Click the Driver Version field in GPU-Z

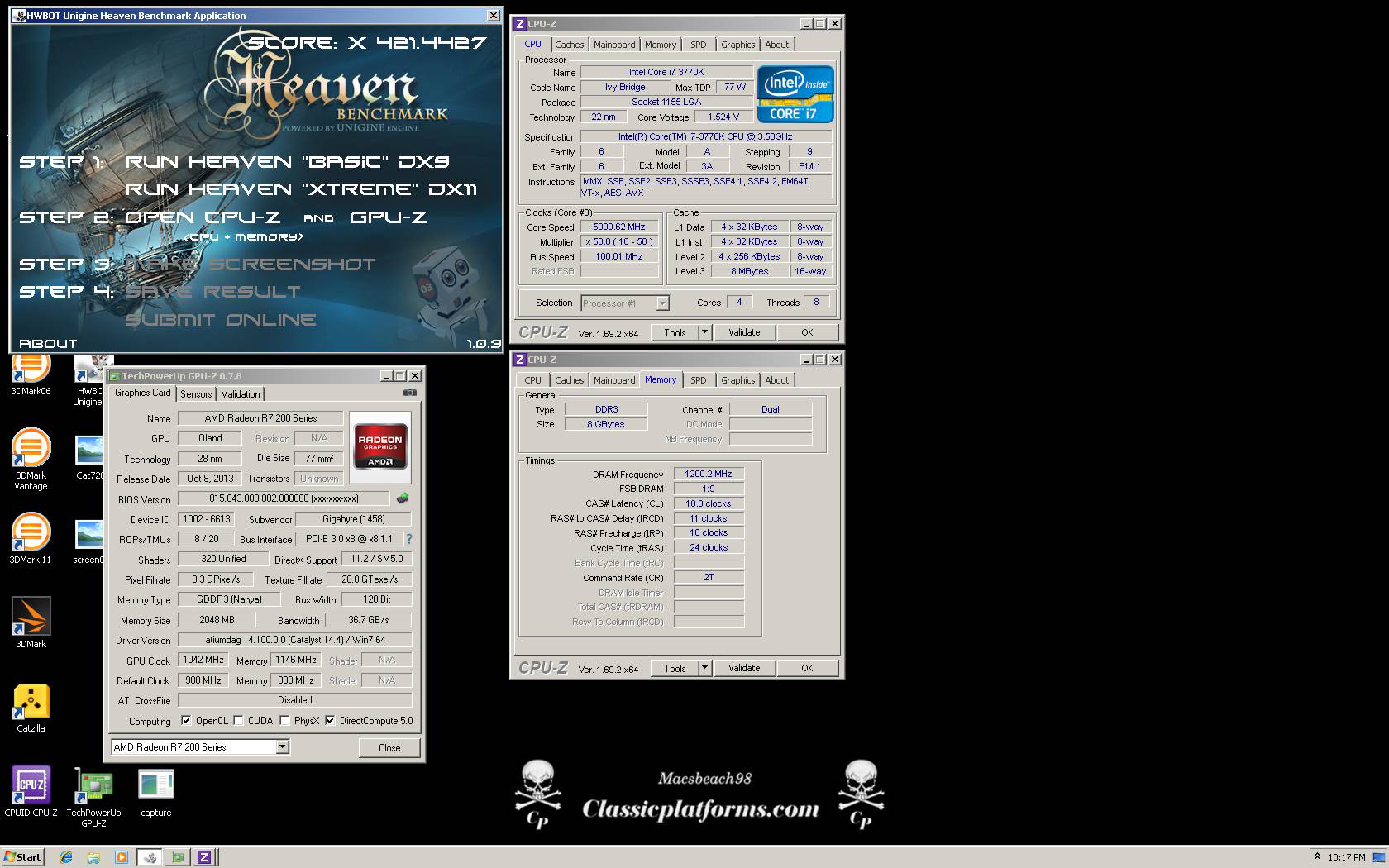[x=295, y=640]
